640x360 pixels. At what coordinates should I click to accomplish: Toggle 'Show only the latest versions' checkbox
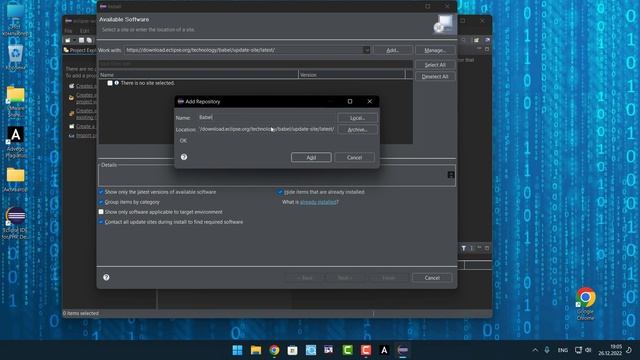click(x=101, y=192)
